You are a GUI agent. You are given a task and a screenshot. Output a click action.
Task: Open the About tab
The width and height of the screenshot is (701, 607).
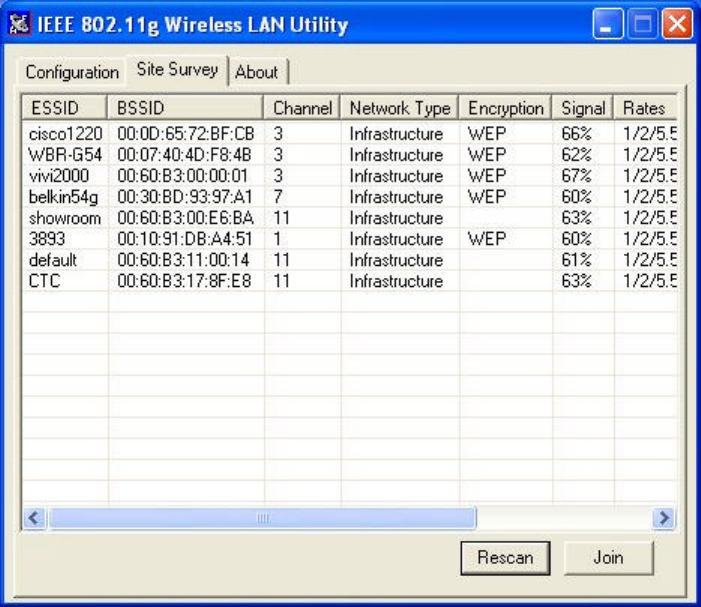pos(257,72)
